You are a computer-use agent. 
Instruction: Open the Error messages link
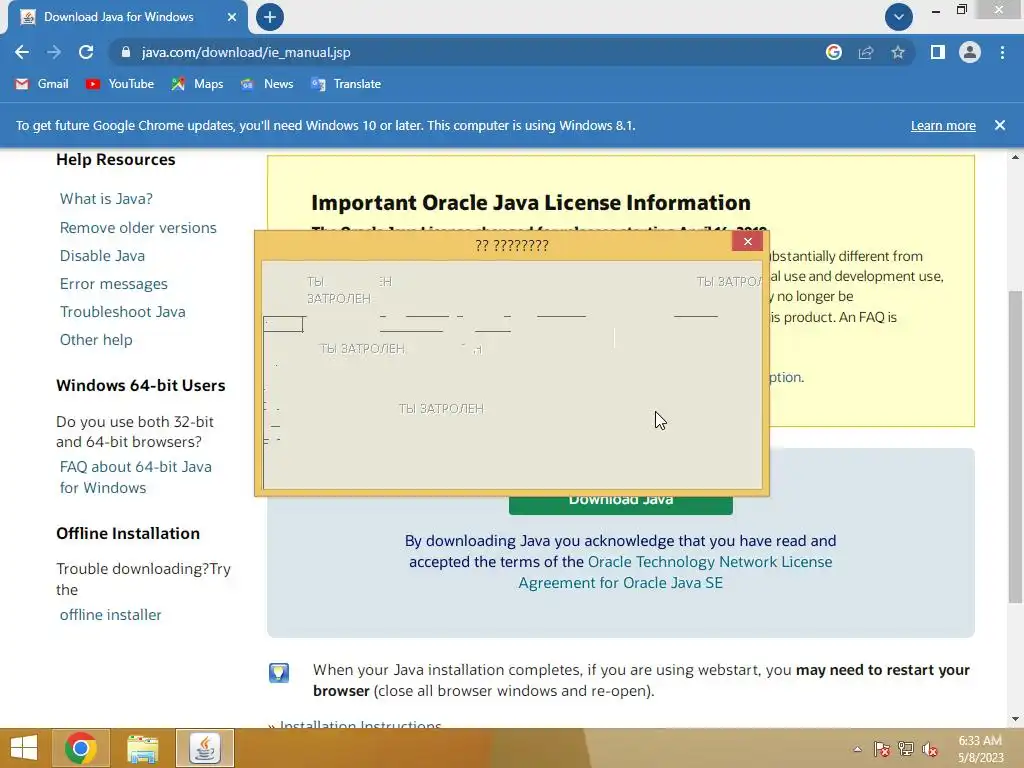click(x=114, y=283)
